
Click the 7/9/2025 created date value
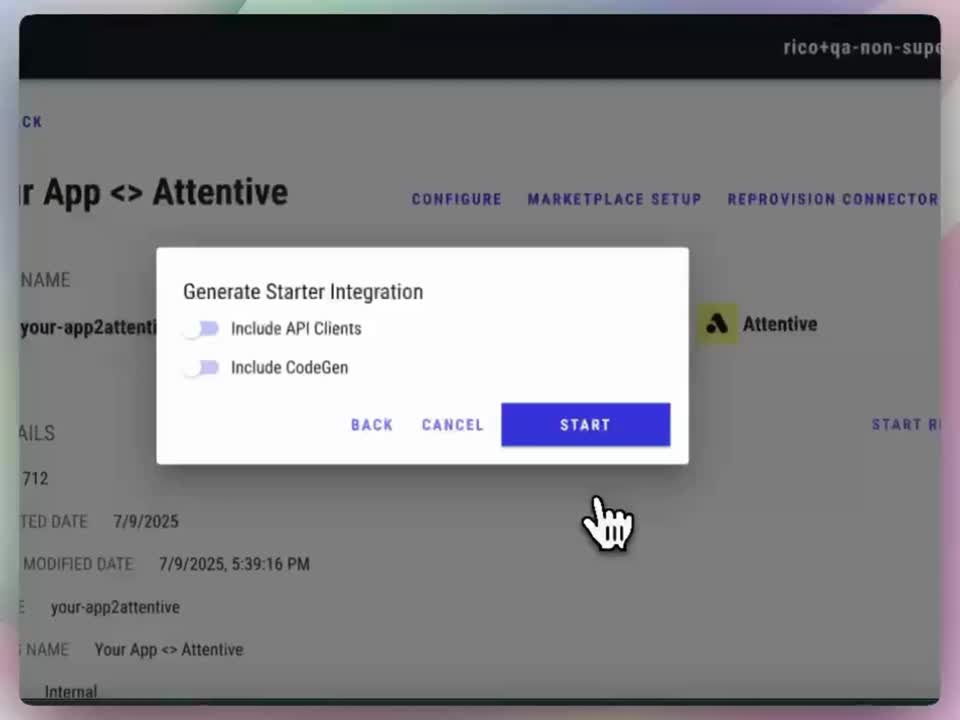tap(146, 522)
